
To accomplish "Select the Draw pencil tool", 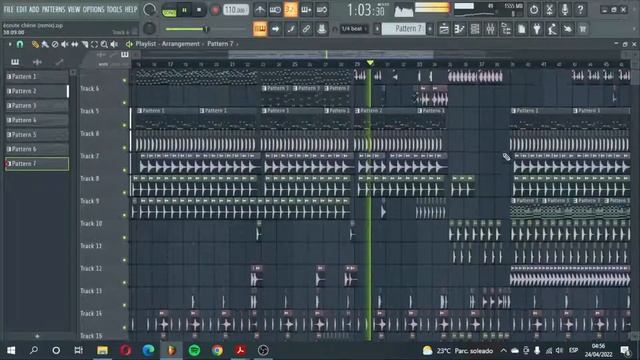I will click(x=35, y=44).
